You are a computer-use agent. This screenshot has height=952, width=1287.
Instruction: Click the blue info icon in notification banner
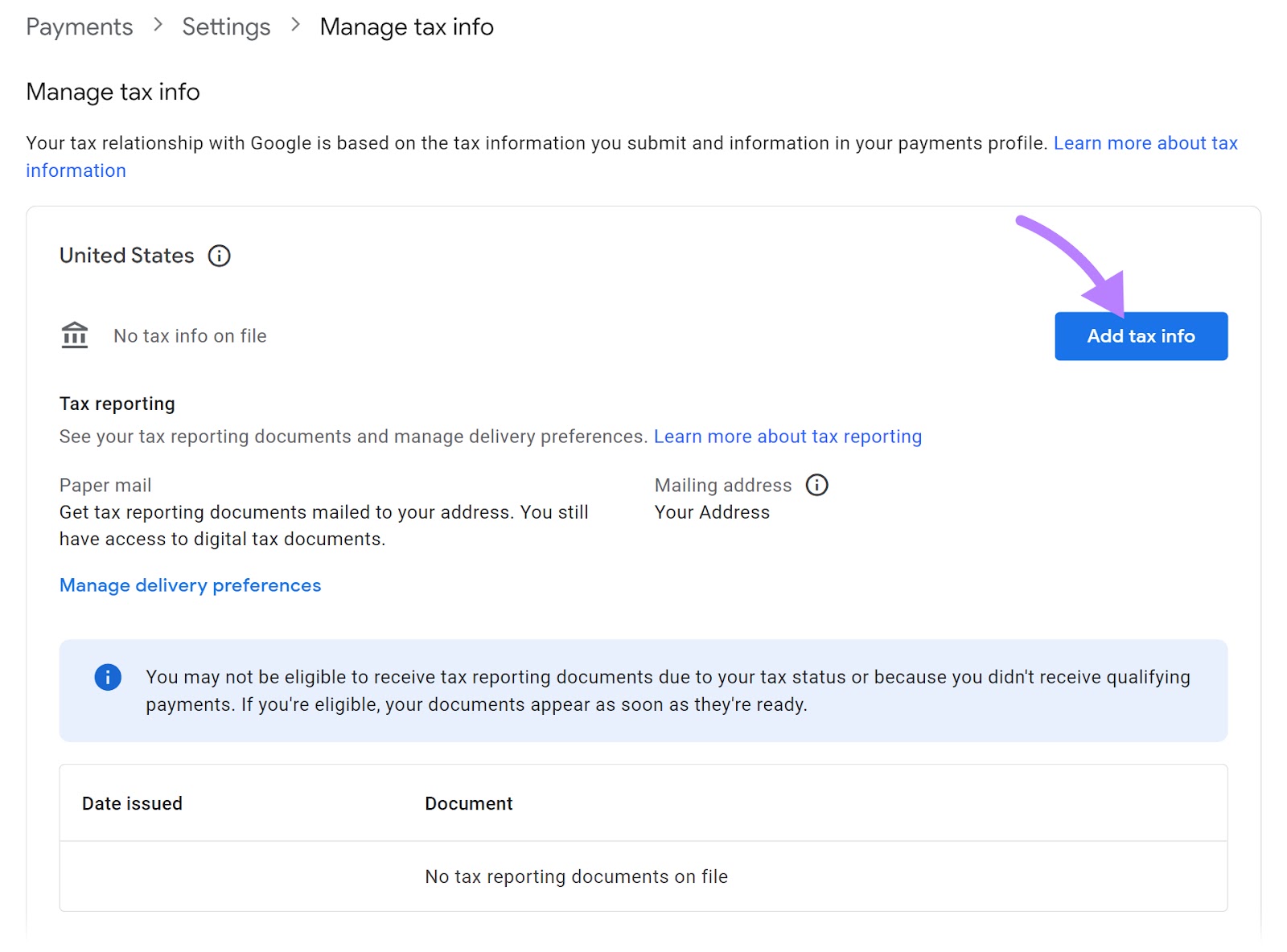106,677
